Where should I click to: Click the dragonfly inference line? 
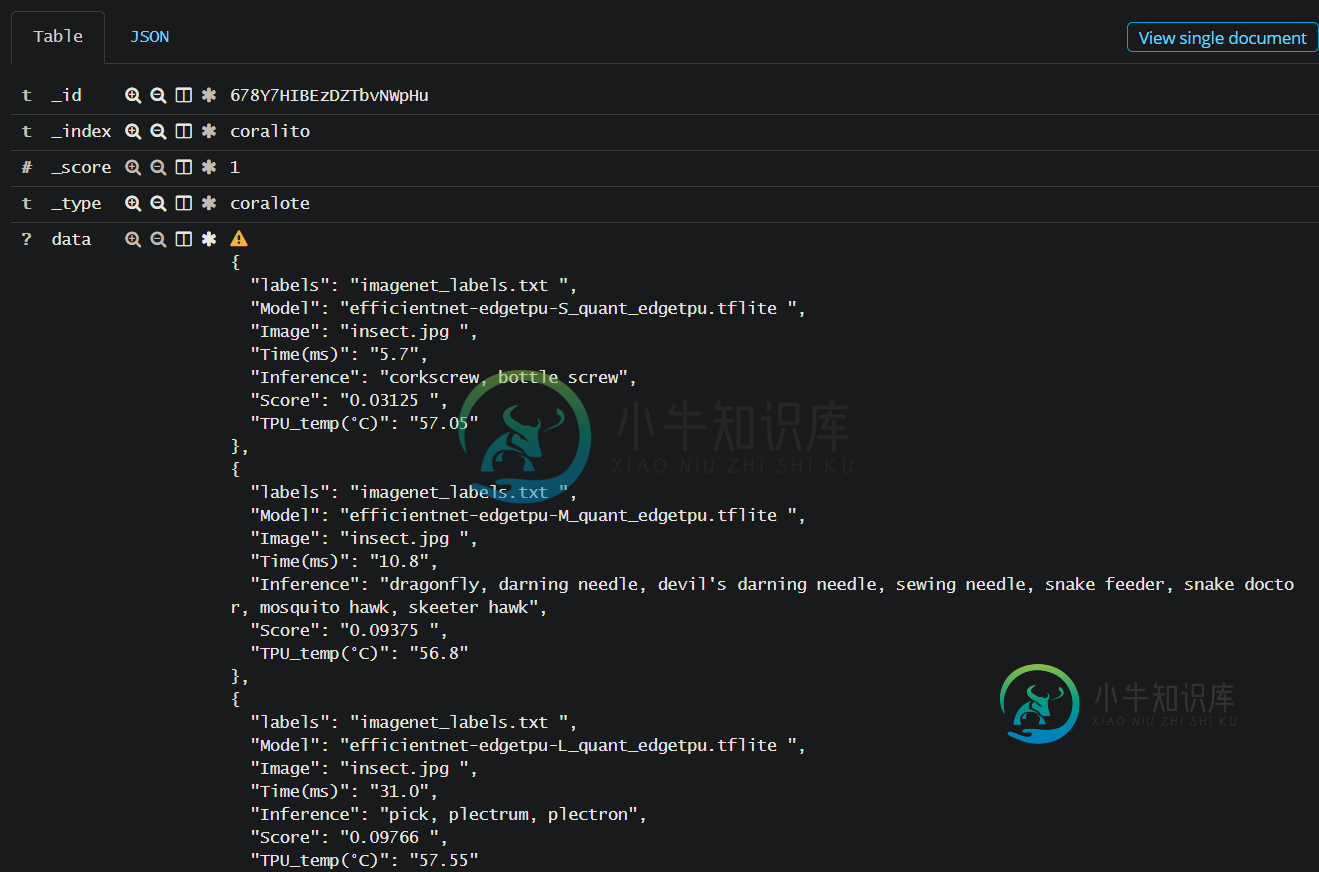tap(763, 595)
